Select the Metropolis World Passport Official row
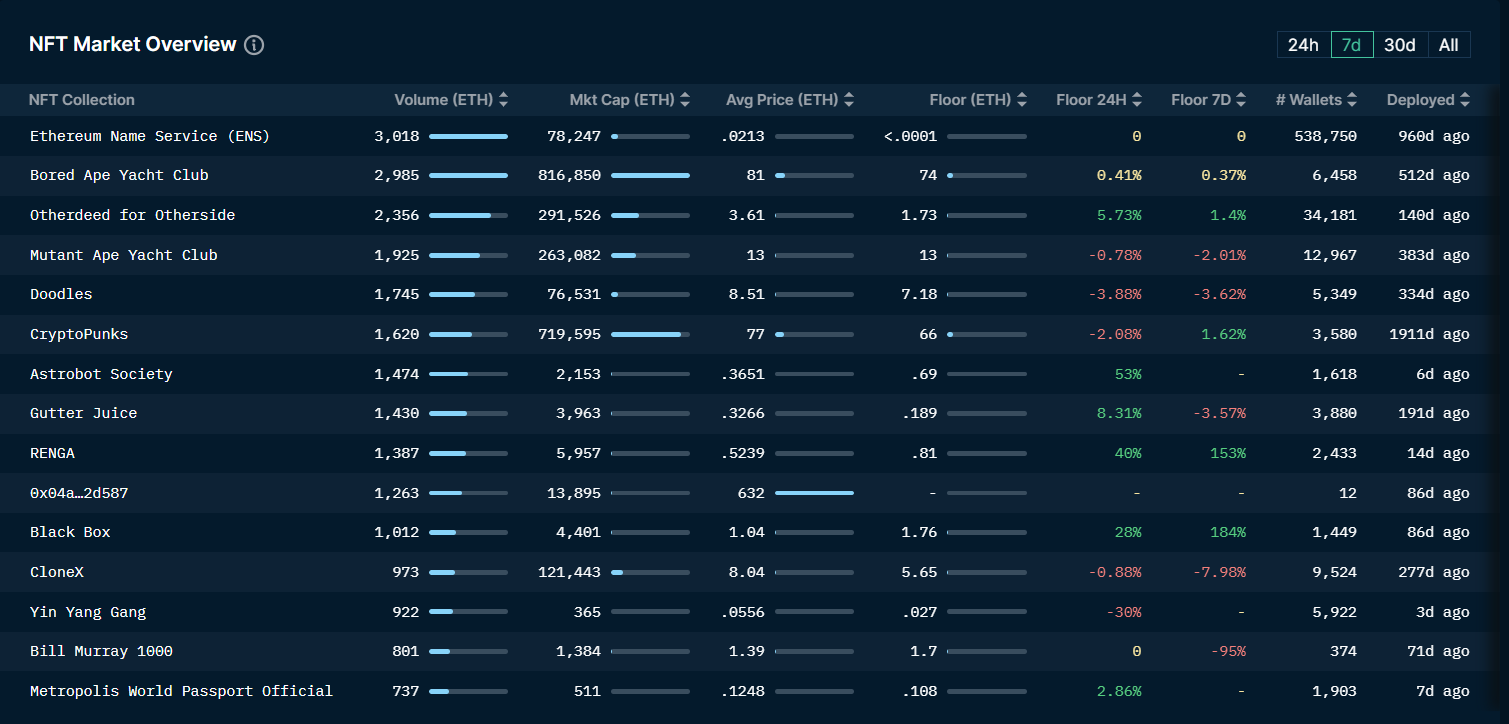 181,691
